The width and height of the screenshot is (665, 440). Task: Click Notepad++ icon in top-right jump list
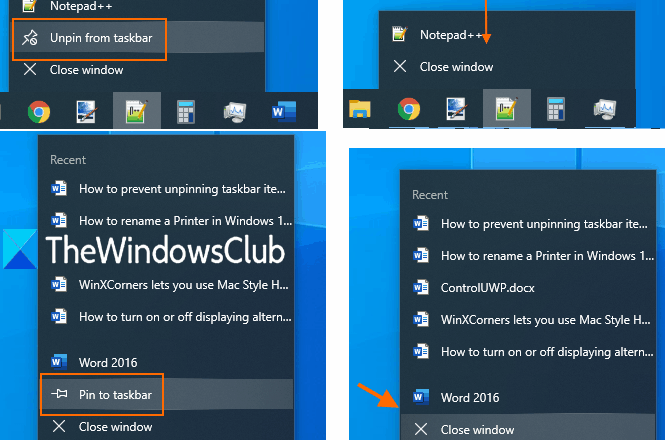400,34
